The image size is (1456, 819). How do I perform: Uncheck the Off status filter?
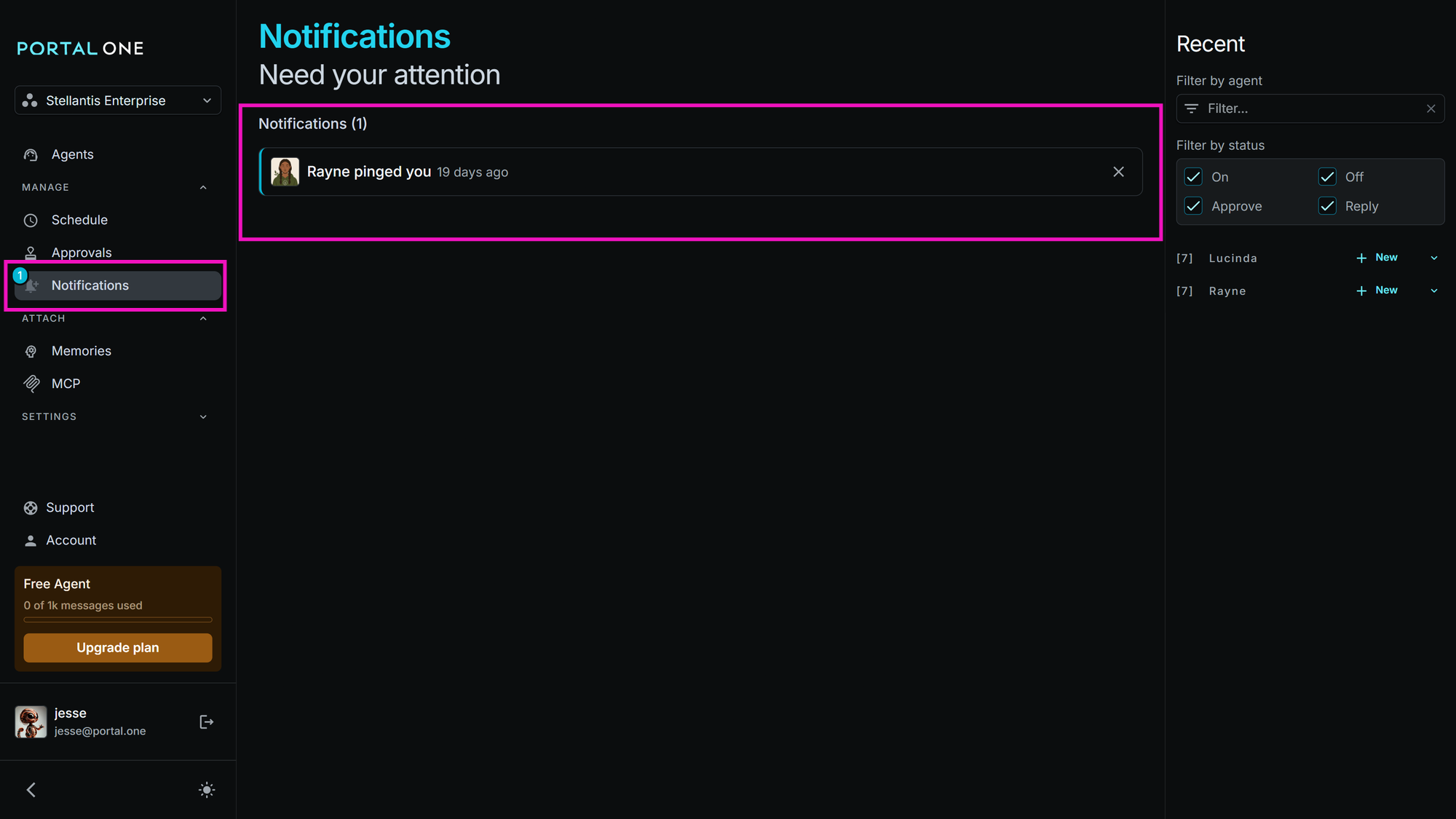click(x=1327, y=177)
